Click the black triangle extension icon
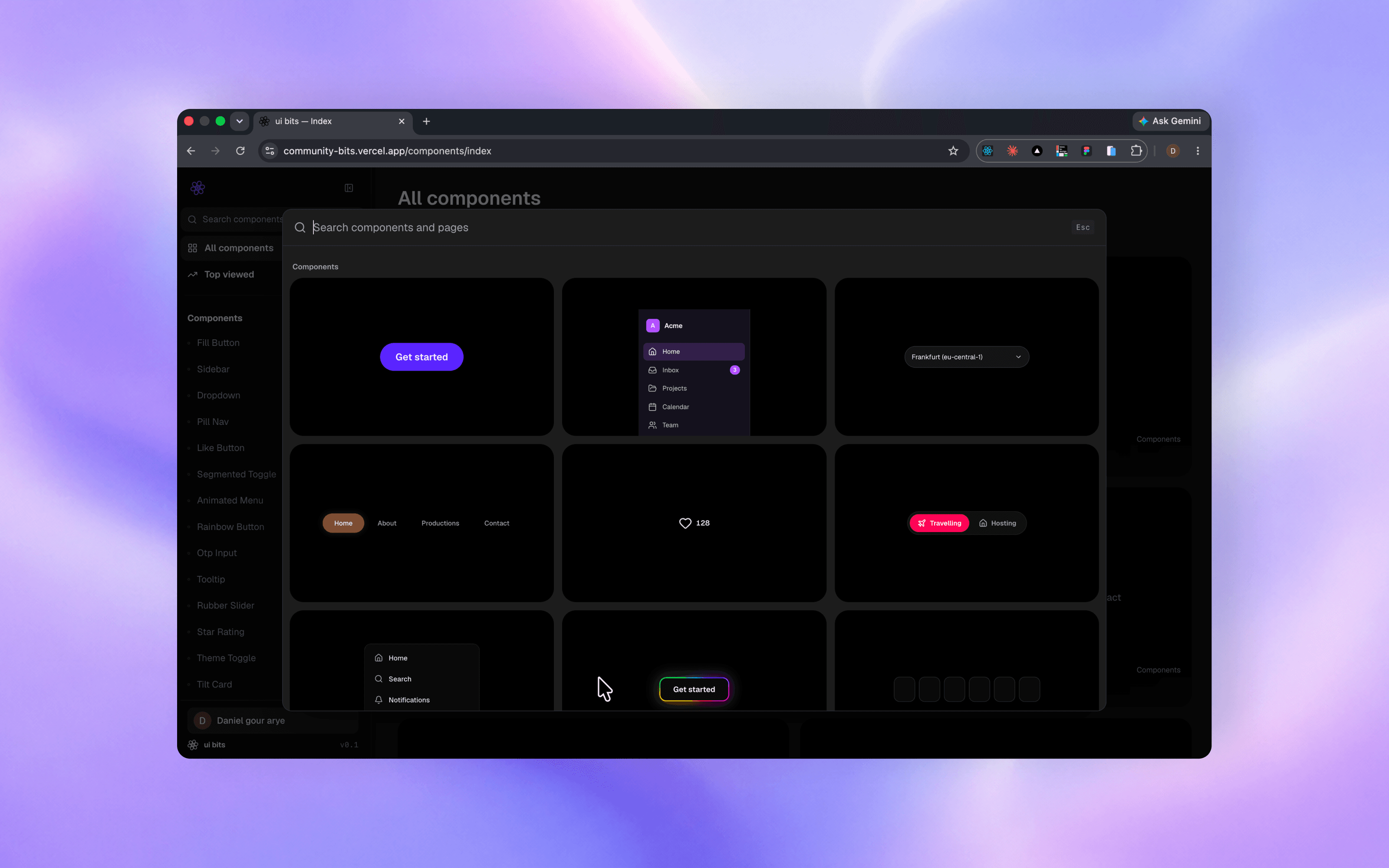This screenshot has width=1389, height=868. click(1037, 151)
